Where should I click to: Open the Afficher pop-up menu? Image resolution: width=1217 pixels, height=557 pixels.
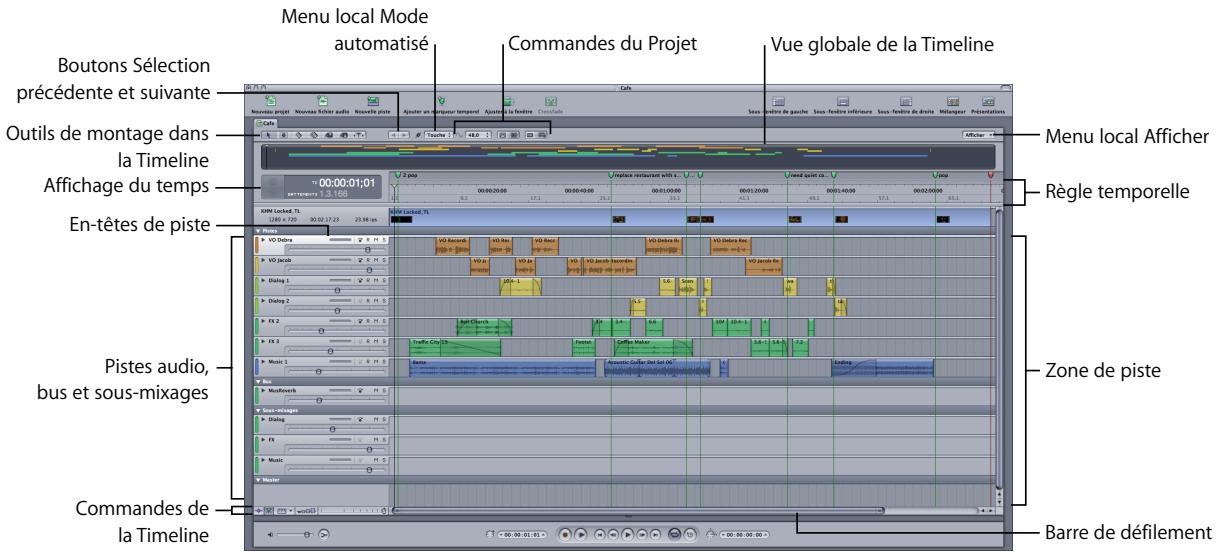coord(977,134)
